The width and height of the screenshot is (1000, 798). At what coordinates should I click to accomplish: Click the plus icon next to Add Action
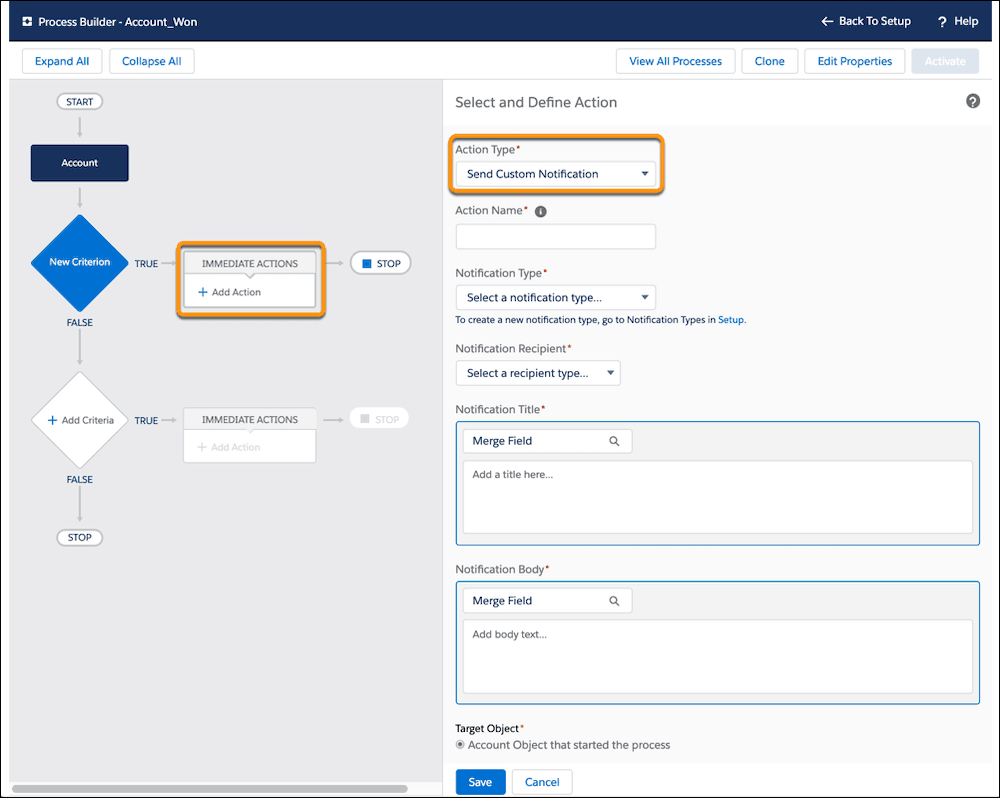point(203,292)
